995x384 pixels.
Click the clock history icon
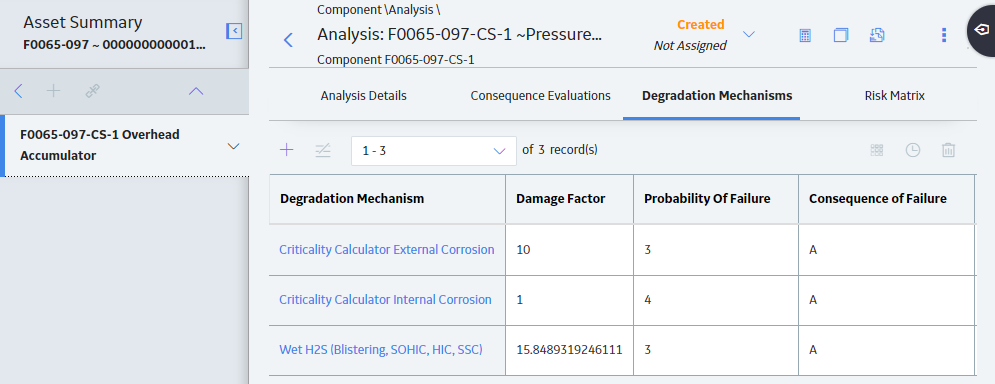coord(913,150)
